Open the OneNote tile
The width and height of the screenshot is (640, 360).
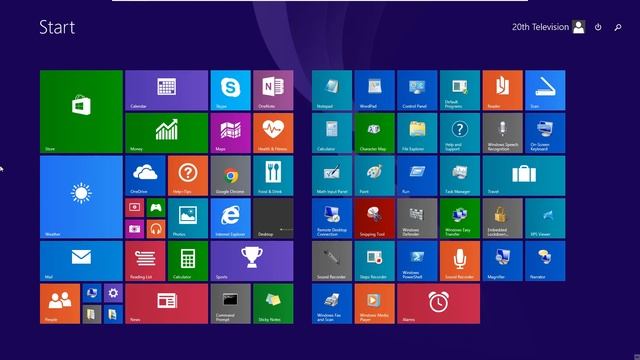point(273,90)
